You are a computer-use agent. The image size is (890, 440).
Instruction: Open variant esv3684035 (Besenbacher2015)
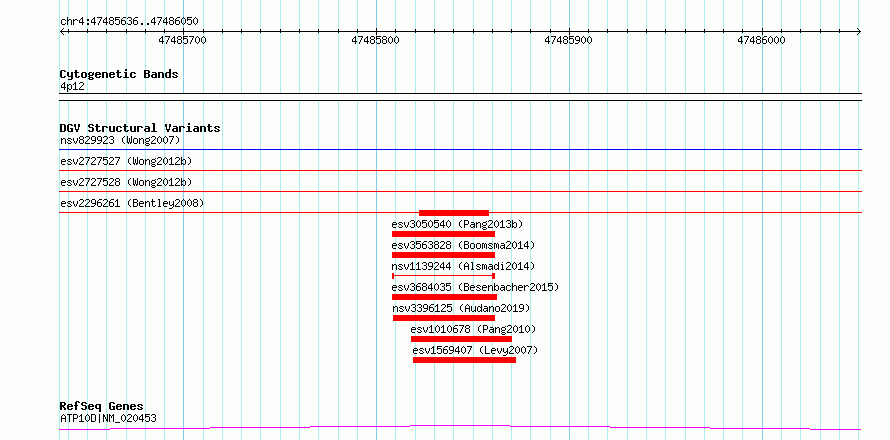[475, 287]
